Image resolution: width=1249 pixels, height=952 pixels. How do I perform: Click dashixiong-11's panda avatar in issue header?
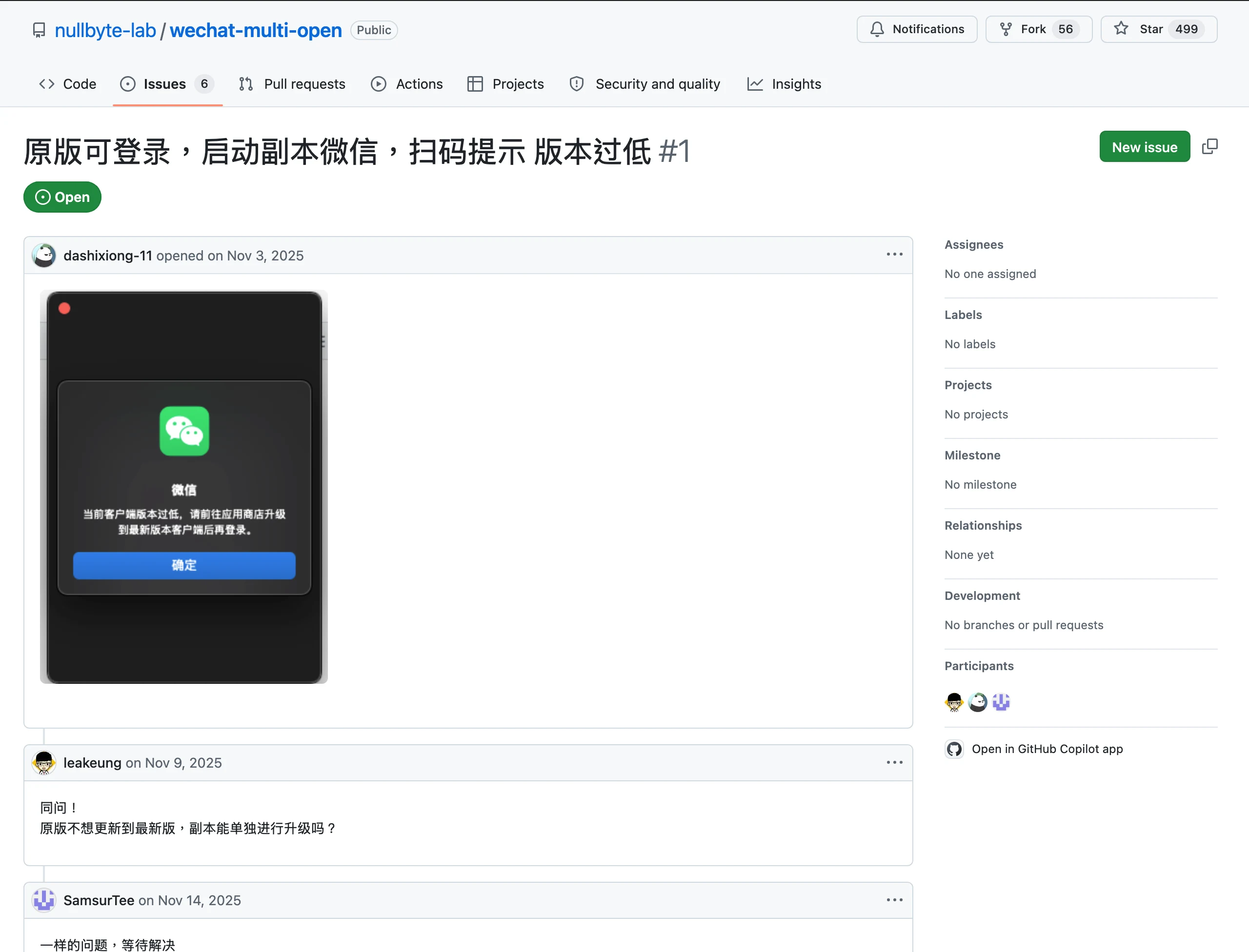coord(43,256)
